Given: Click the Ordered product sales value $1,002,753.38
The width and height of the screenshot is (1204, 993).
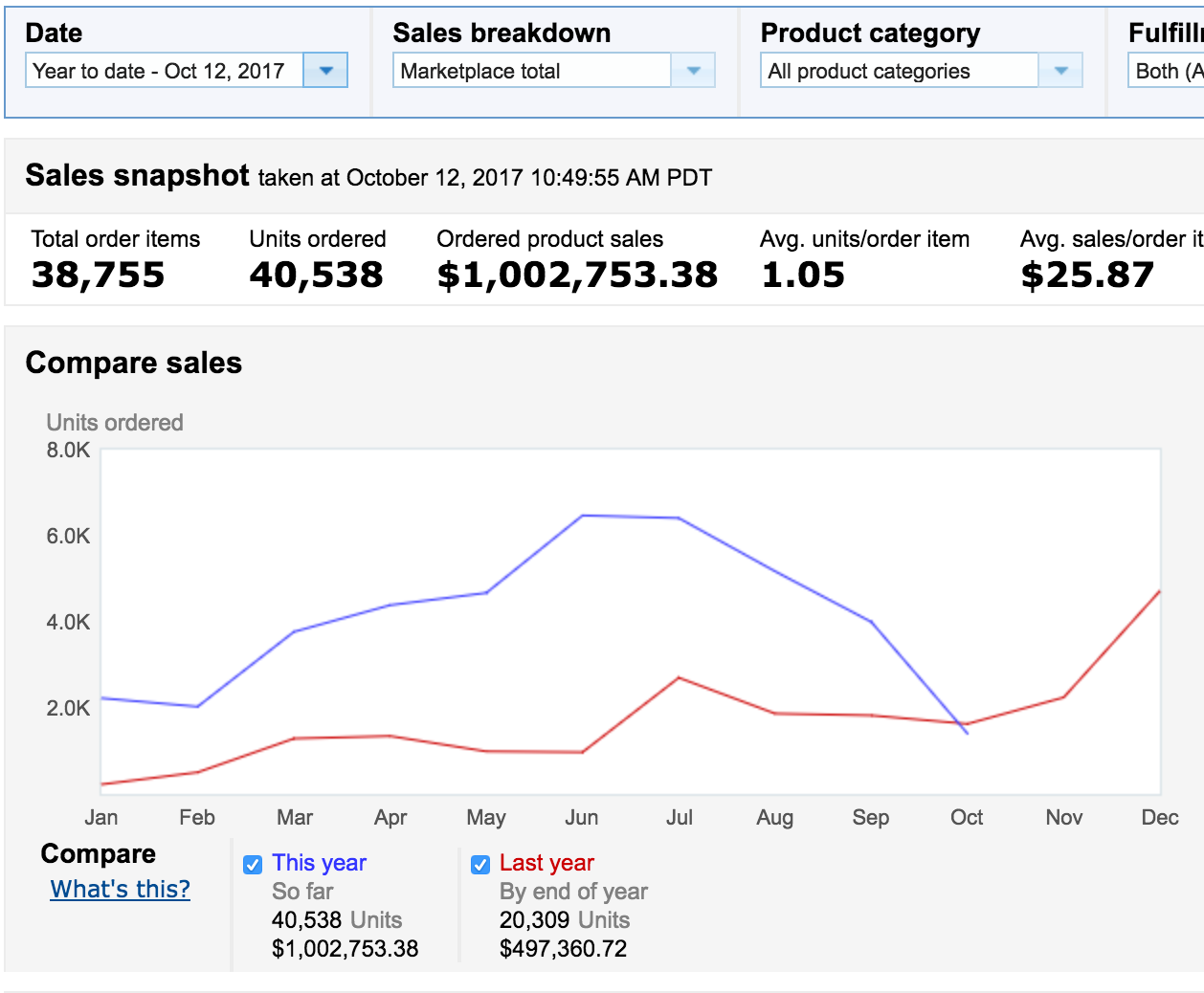Looking at the screenshot, I should (577, 276).
